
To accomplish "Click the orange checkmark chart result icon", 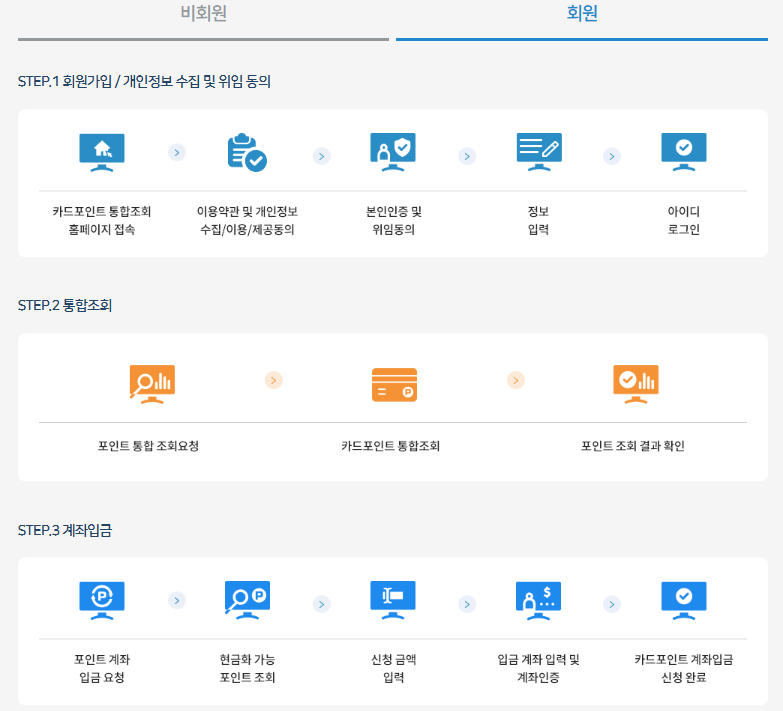I will pos(636,384).
